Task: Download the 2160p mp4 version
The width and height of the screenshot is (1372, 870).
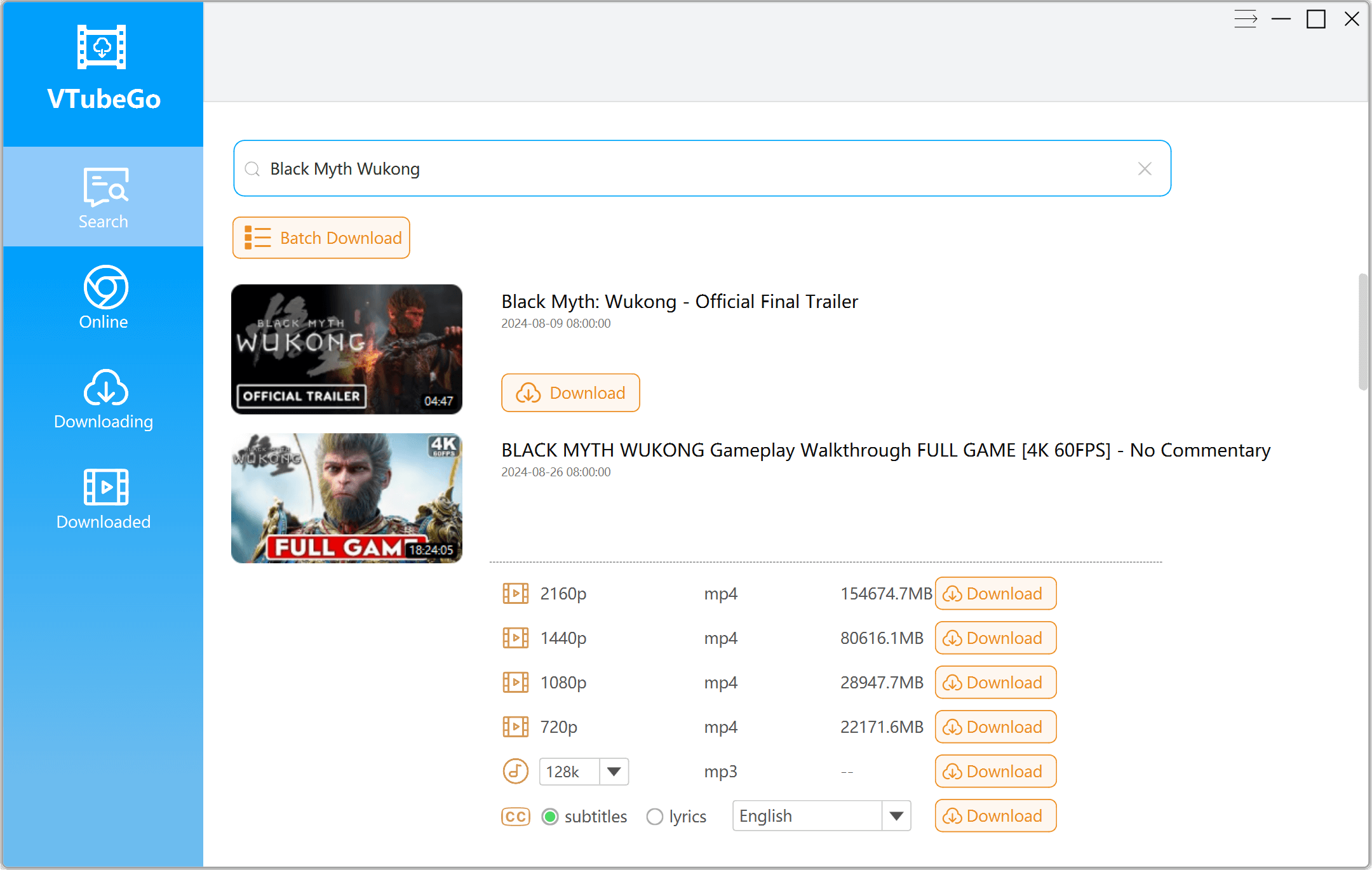Action: click(995, 593)
